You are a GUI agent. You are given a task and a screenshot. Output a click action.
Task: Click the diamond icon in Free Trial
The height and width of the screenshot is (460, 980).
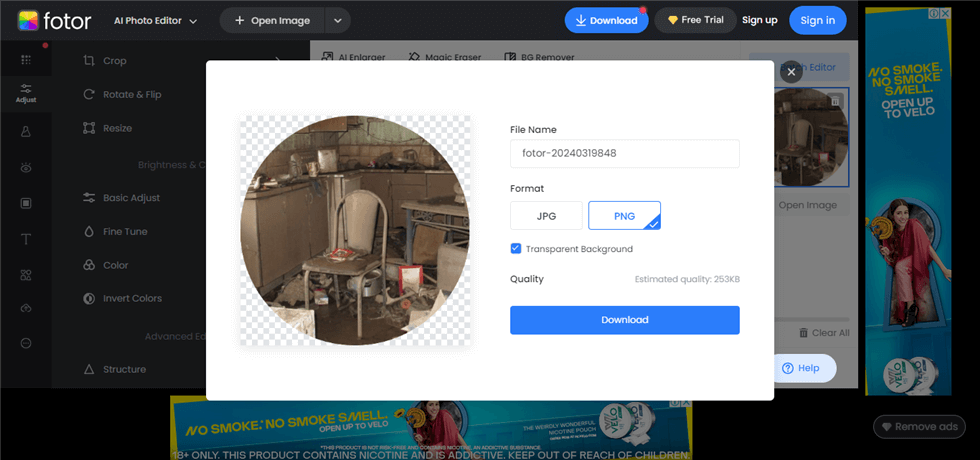pos(672,20)
